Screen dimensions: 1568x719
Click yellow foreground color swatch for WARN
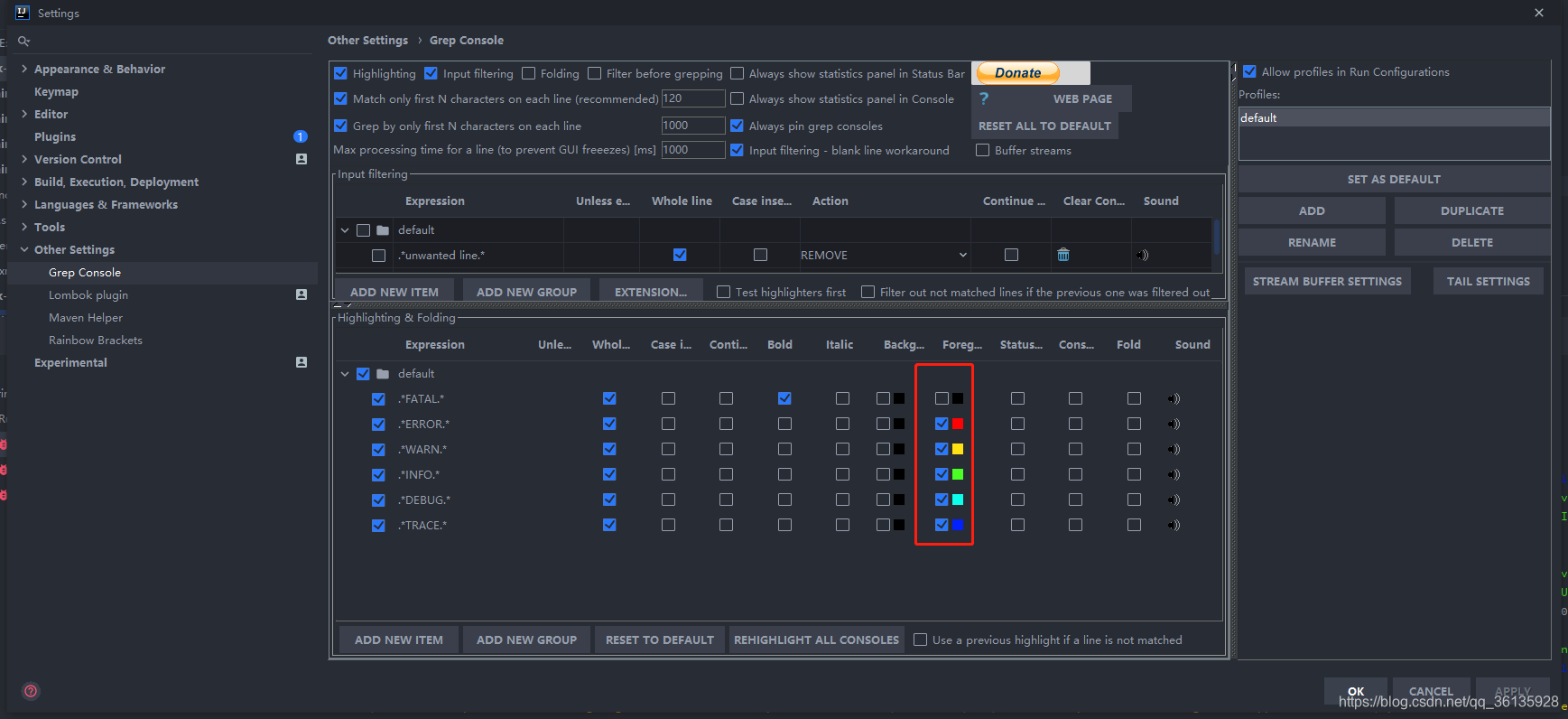tap(958, 449)
